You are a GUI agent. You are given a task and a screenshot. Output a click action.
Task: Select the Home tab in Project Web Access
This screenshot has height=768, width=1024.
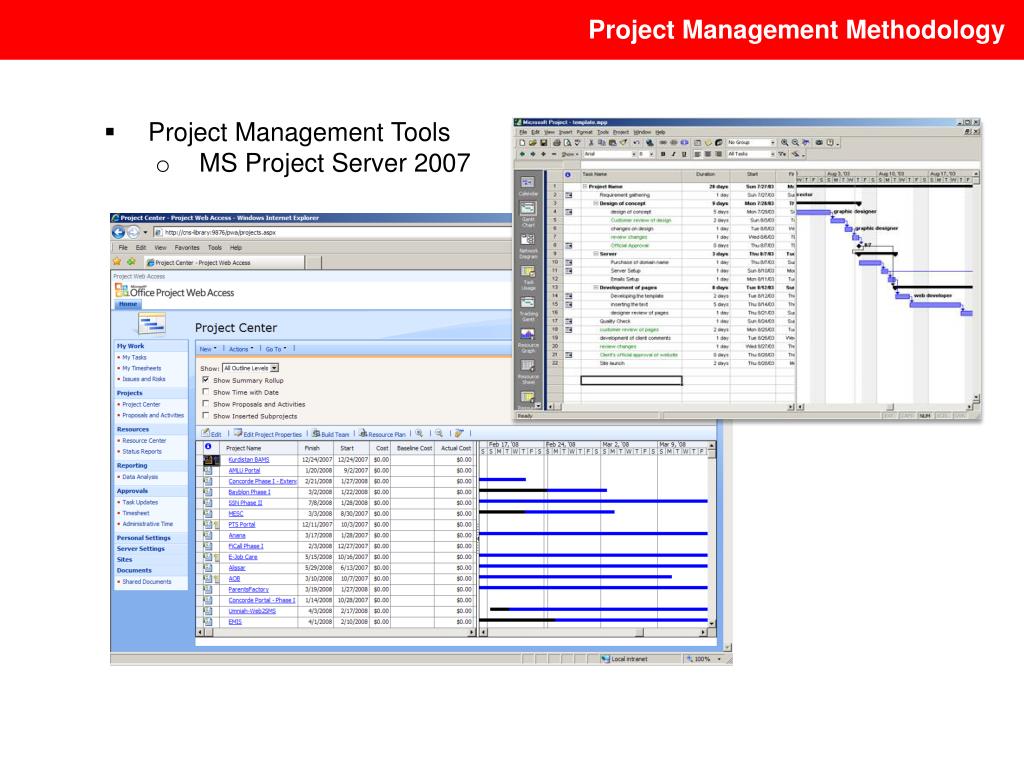pyautogui.click(x=128, y=304)
